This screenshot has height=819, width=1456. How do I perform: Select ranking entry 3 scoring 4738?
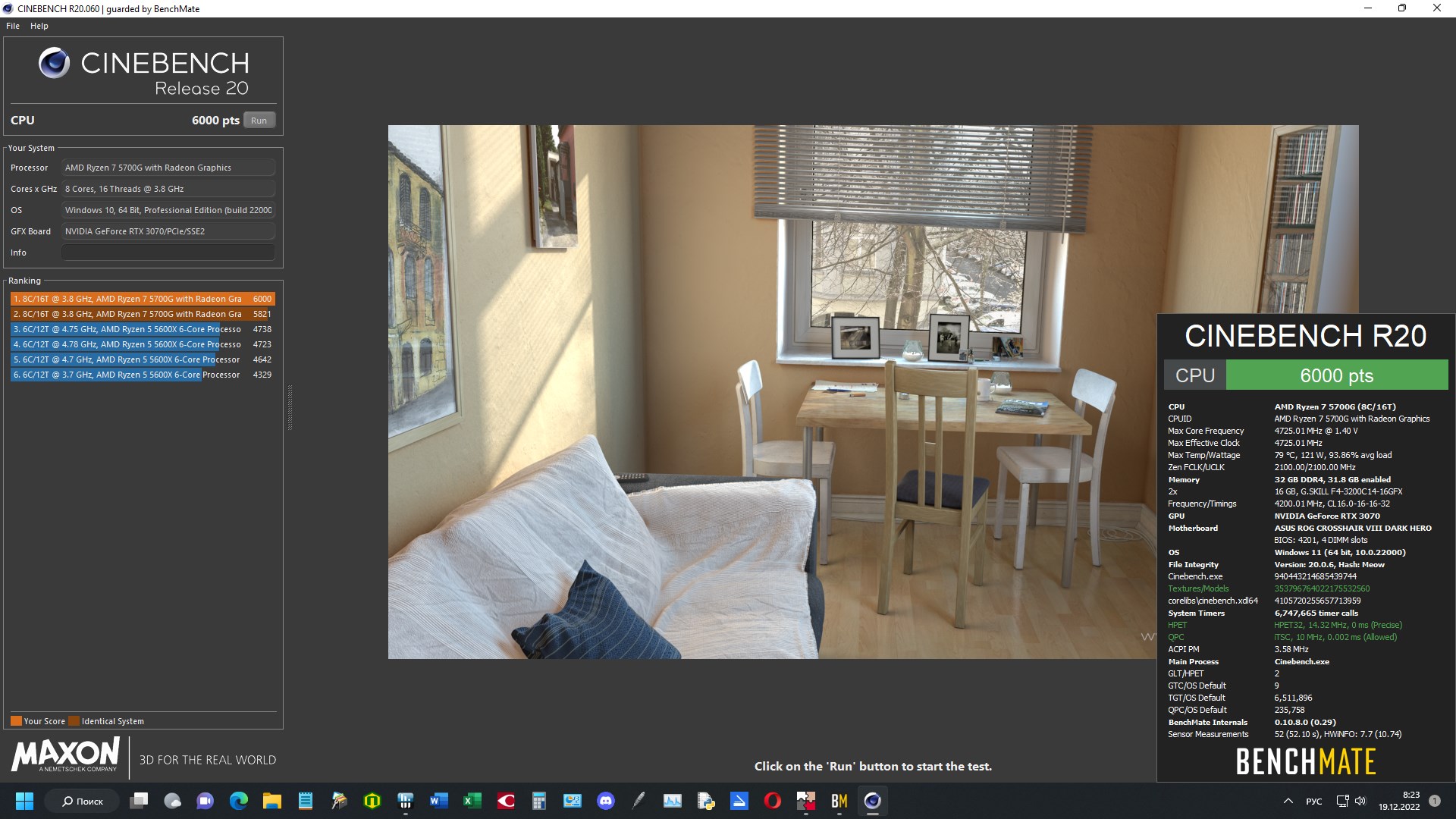[143, 329]
